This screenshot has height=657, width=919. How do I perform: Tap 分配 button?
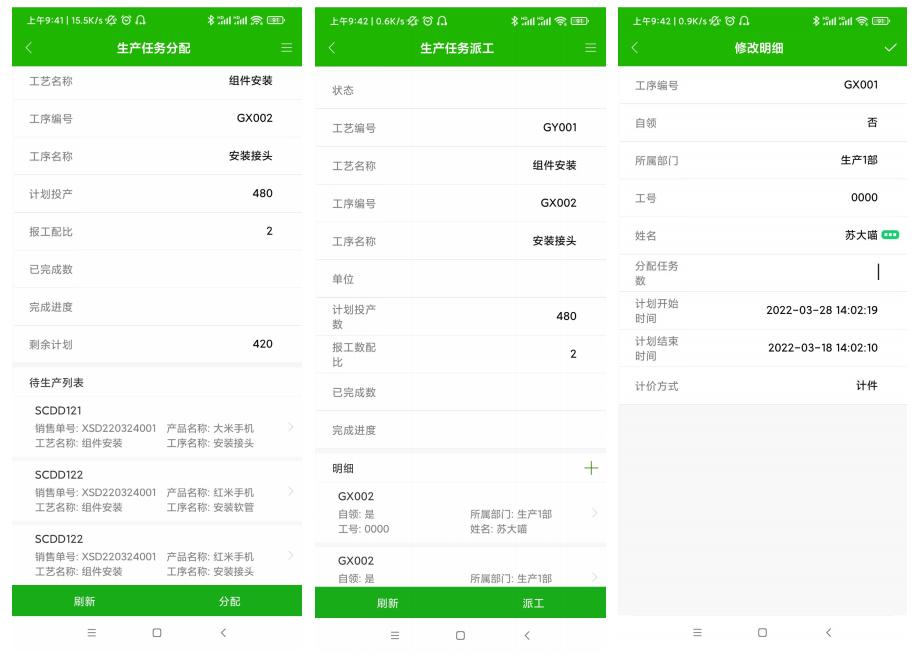[229, 601]
